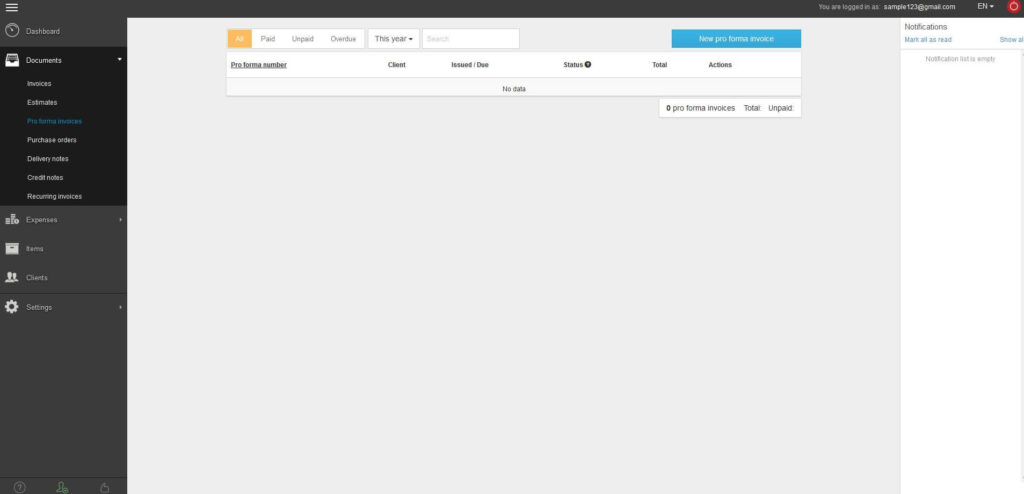
Task: Click the Expenses chart icon
Action: [12, 220]
